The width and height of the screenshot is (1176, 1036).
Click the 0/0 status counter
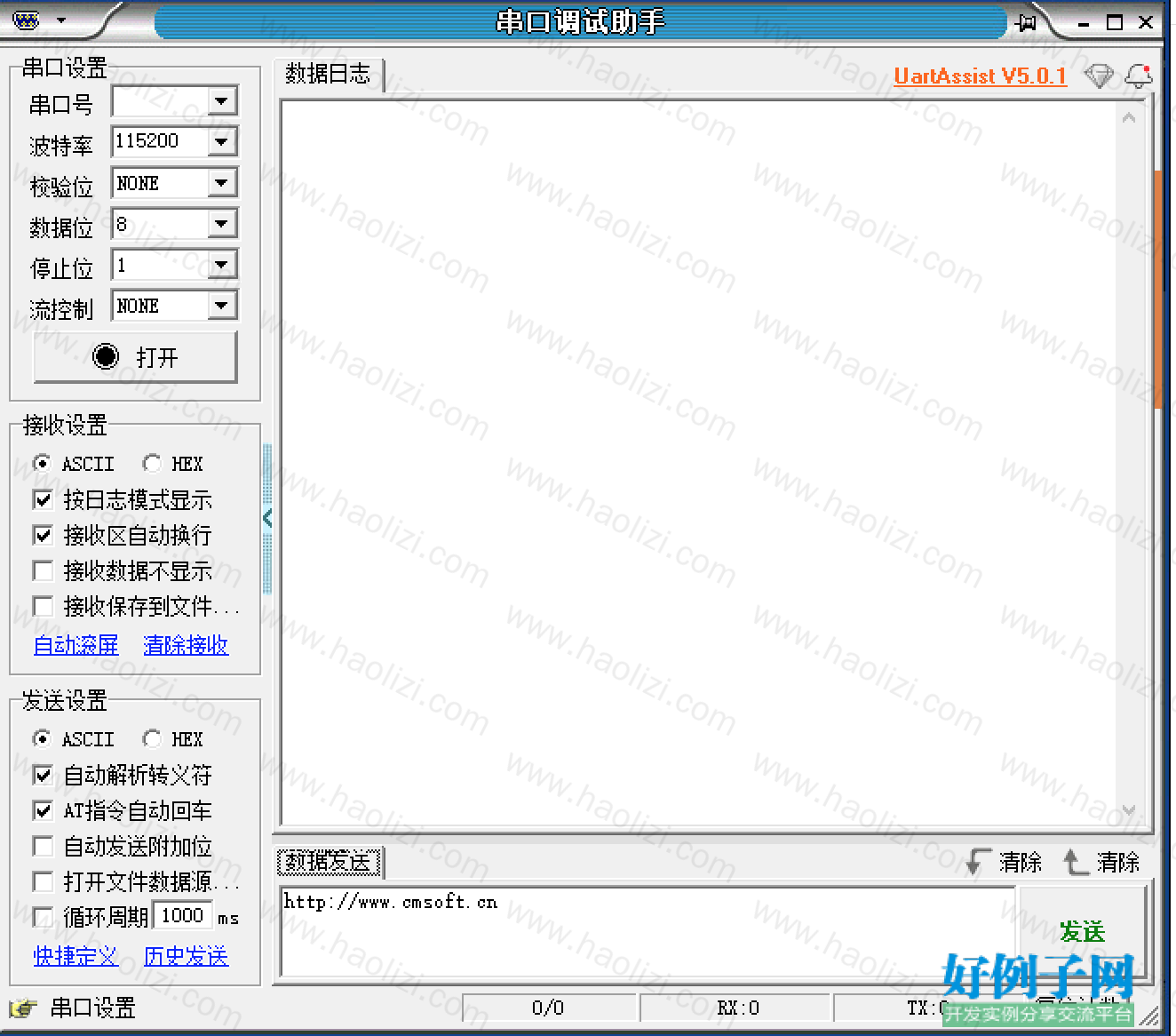pos(548,1008)
